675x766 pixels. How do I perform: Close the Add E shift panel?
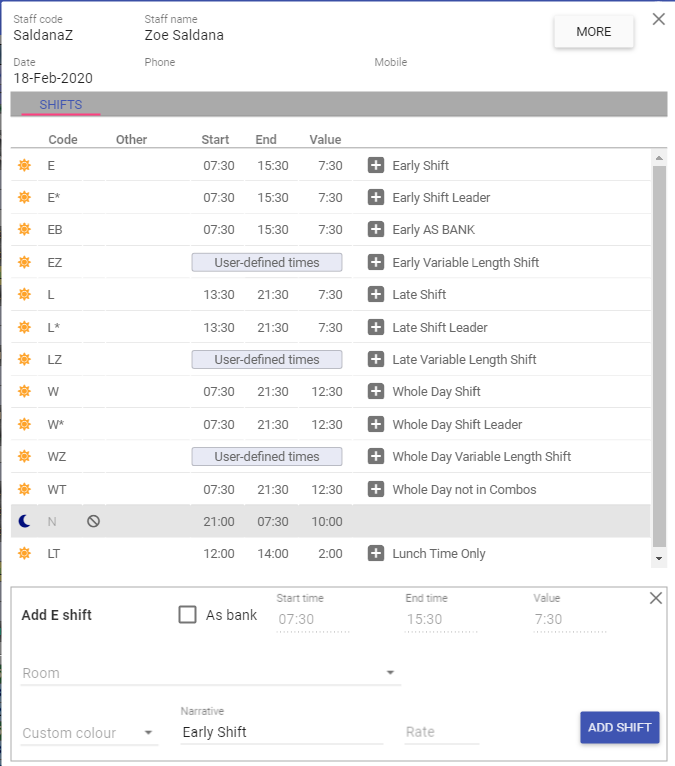click(x=656, y=598)
